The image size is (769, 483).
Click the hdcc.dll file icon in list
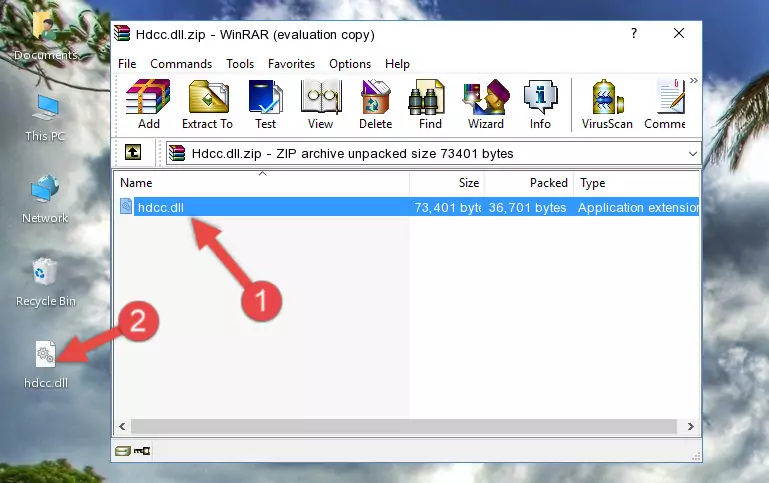(126, 207)
